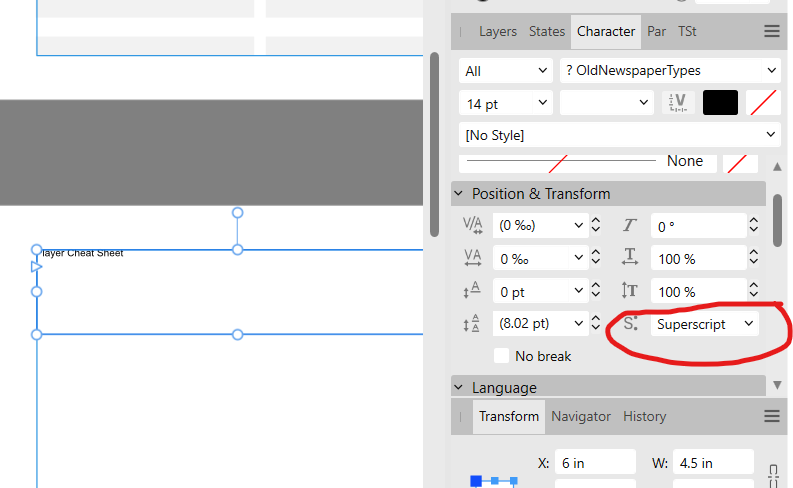The height and width of the screenshot is (488, 793).
Task: Collapse the Language section
Action: [x=459, y=387]
